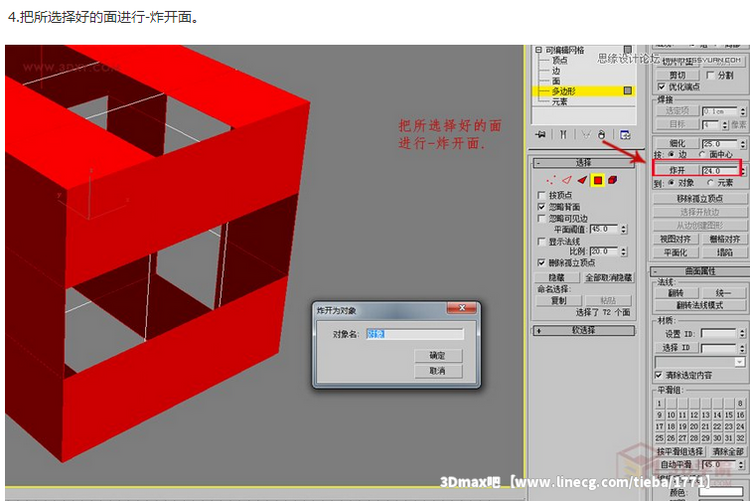Click 栅格对齐 button
Screen dimensions: 750x501
coord(724,238)
